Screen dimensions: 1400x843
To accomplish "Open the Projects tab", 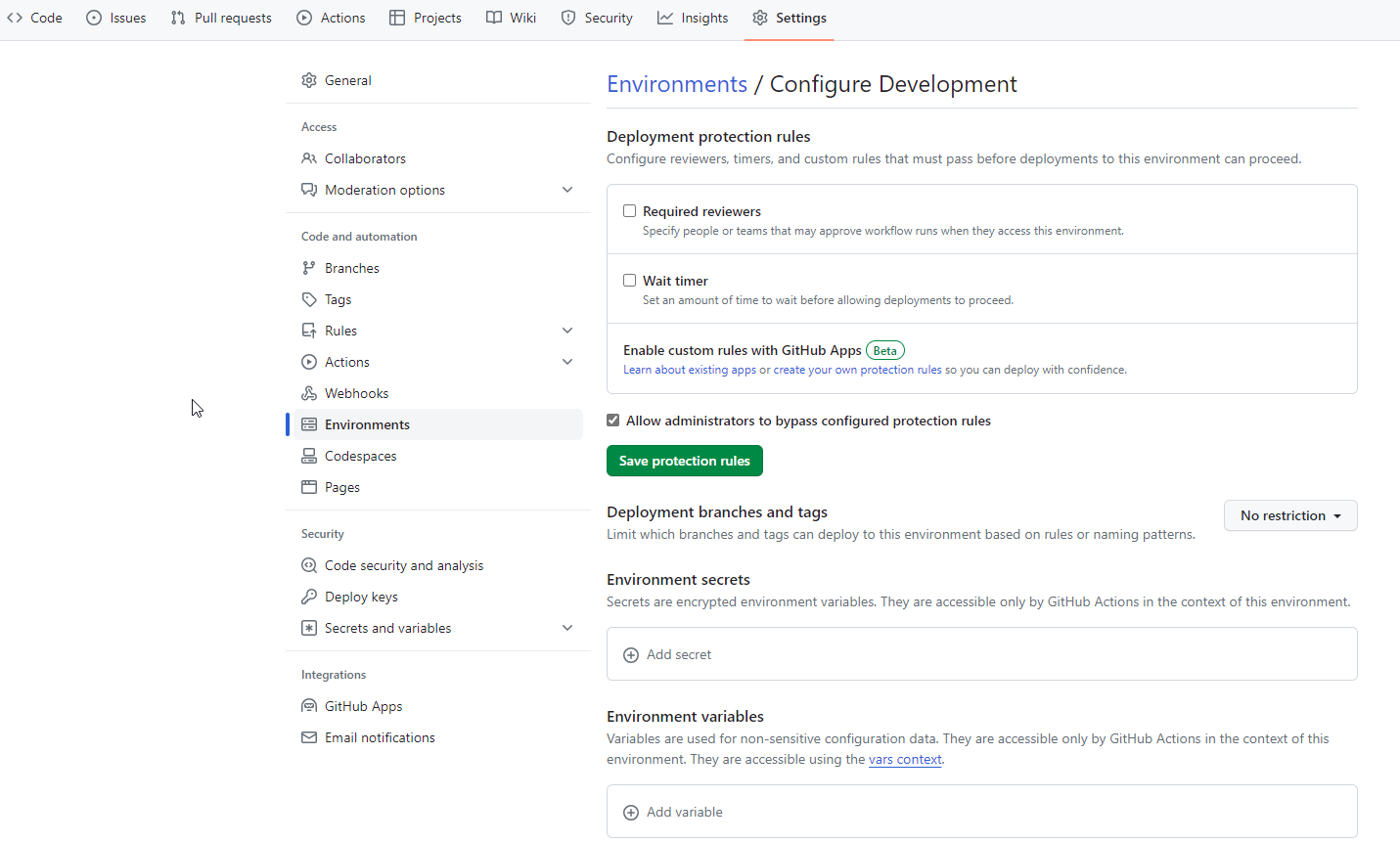I will tap(426, 18).
